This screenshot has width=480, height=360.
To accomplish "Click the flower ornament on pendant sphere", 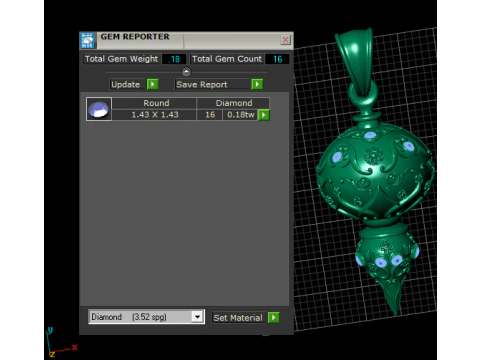I will [x=374, y=156].
